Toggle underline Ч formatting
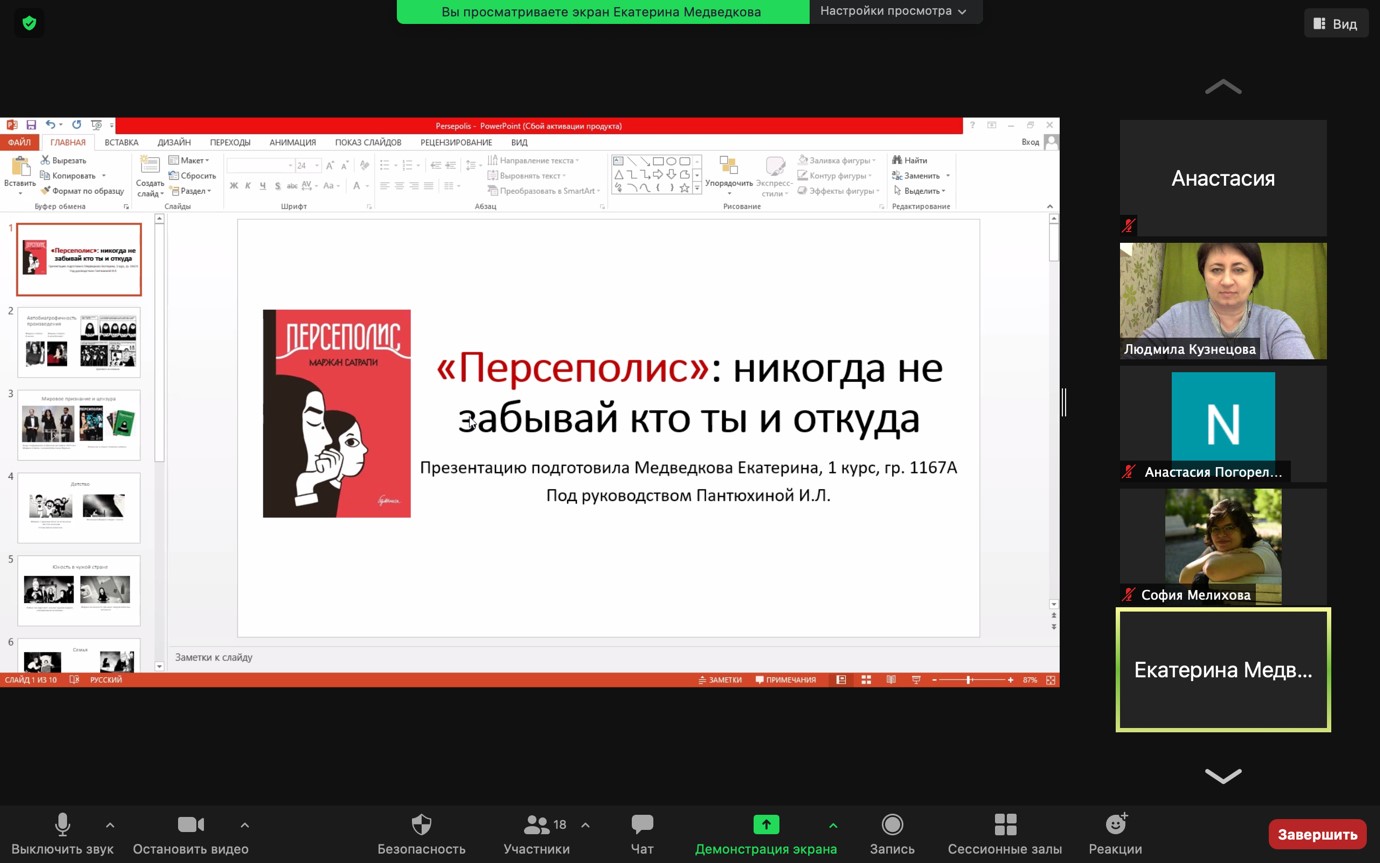This screenshot has width=1380, height=863. coord(263,186)
